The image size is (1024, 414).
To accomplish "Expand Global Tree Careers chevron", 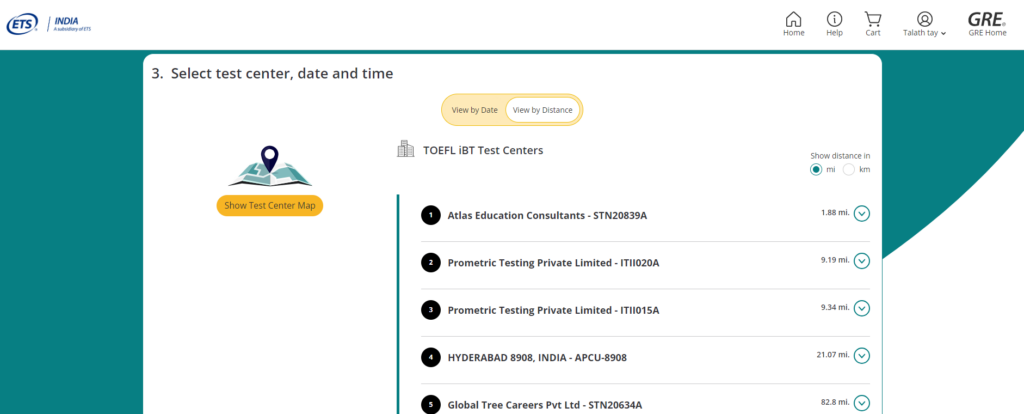I will click(x=862, y=404).
